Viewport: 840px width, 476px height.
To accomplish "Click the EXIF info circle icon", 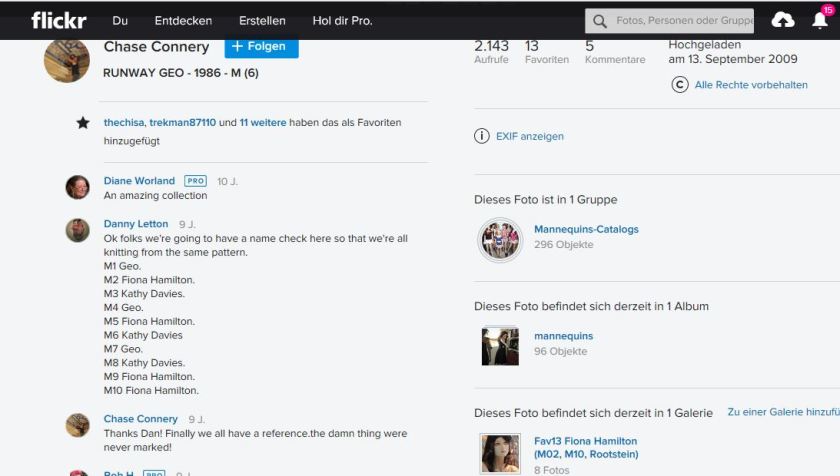I will 482,136.
